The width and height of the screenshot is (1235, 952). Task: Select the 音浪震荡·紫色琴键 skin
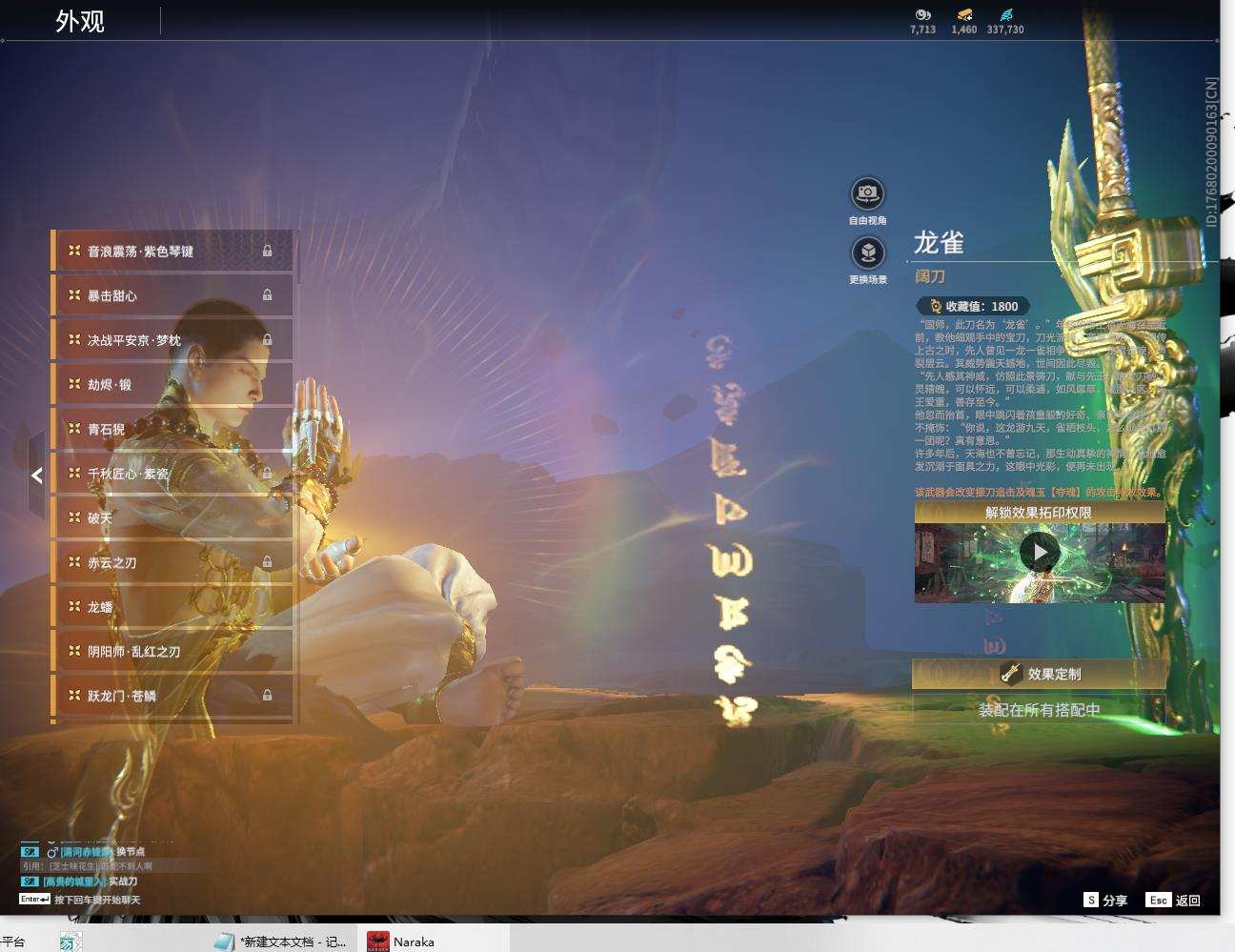pos(172,251)
